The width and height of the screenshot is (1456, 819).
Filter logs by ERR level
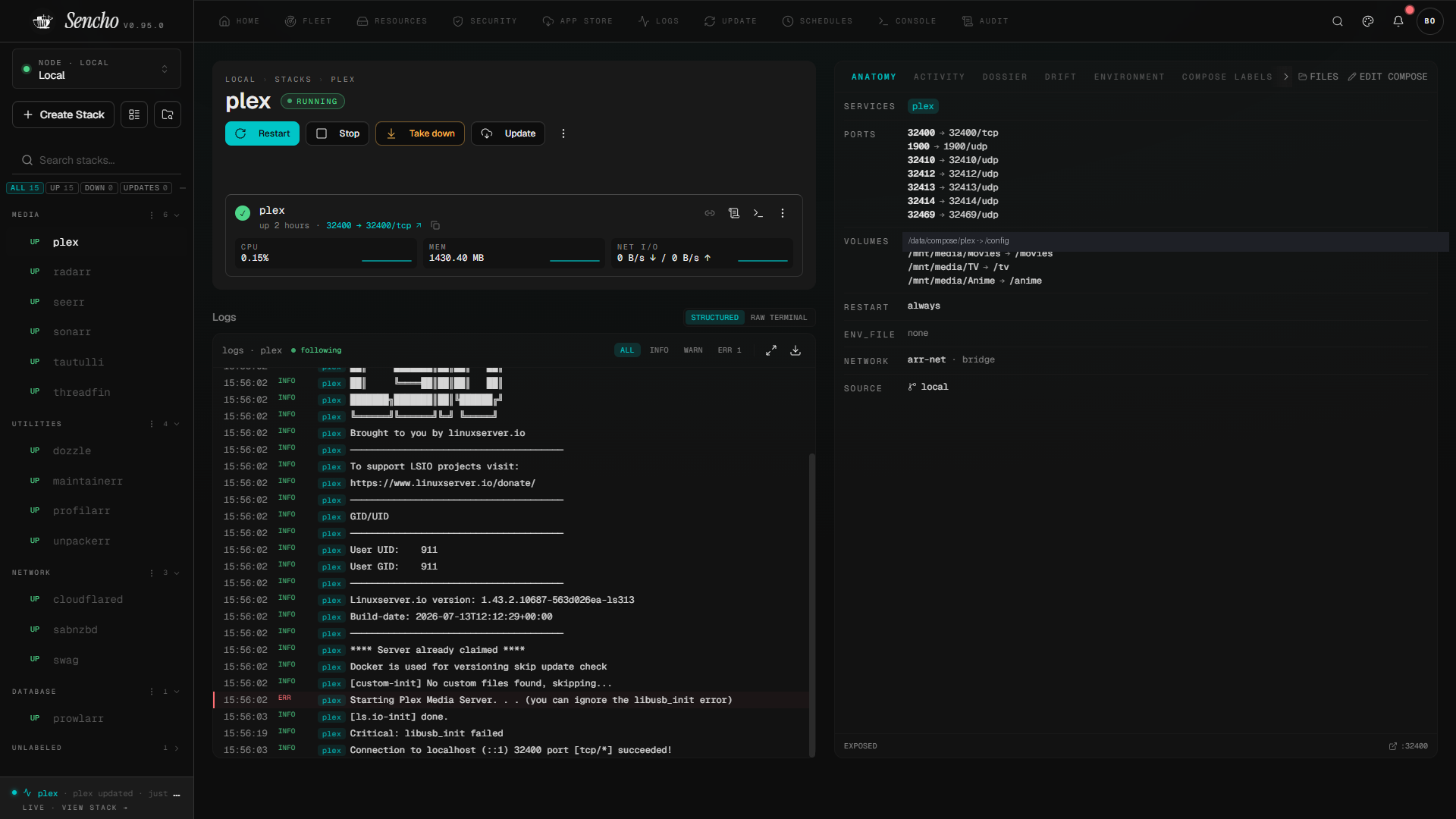[x=730, y=350]
